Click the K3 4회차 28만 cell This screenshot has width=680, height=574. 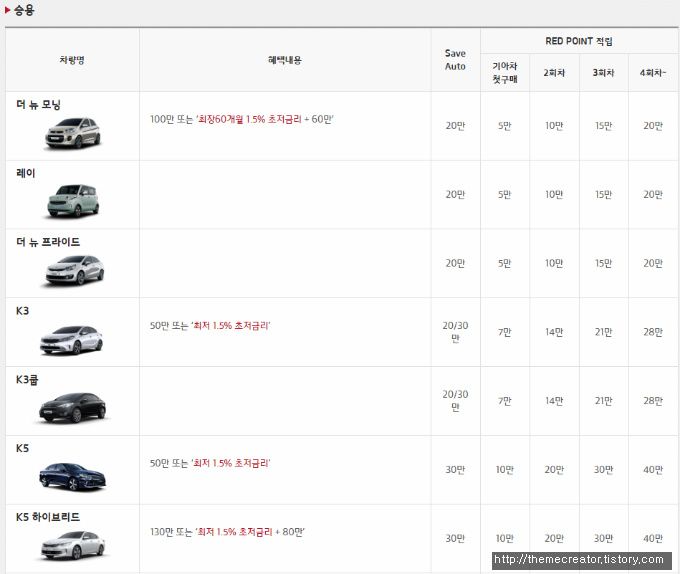pos(653,332)
